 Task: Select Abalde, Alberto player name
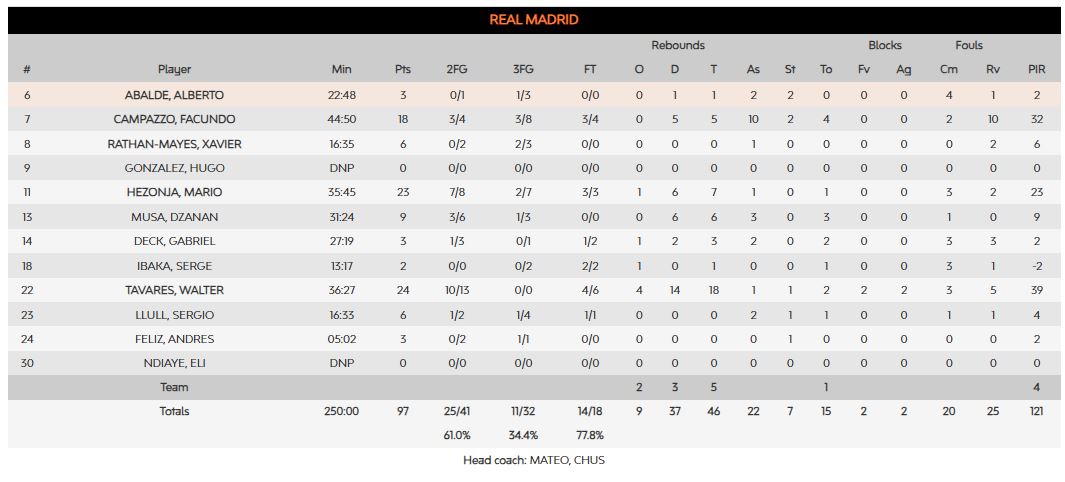tap(174, 96)
